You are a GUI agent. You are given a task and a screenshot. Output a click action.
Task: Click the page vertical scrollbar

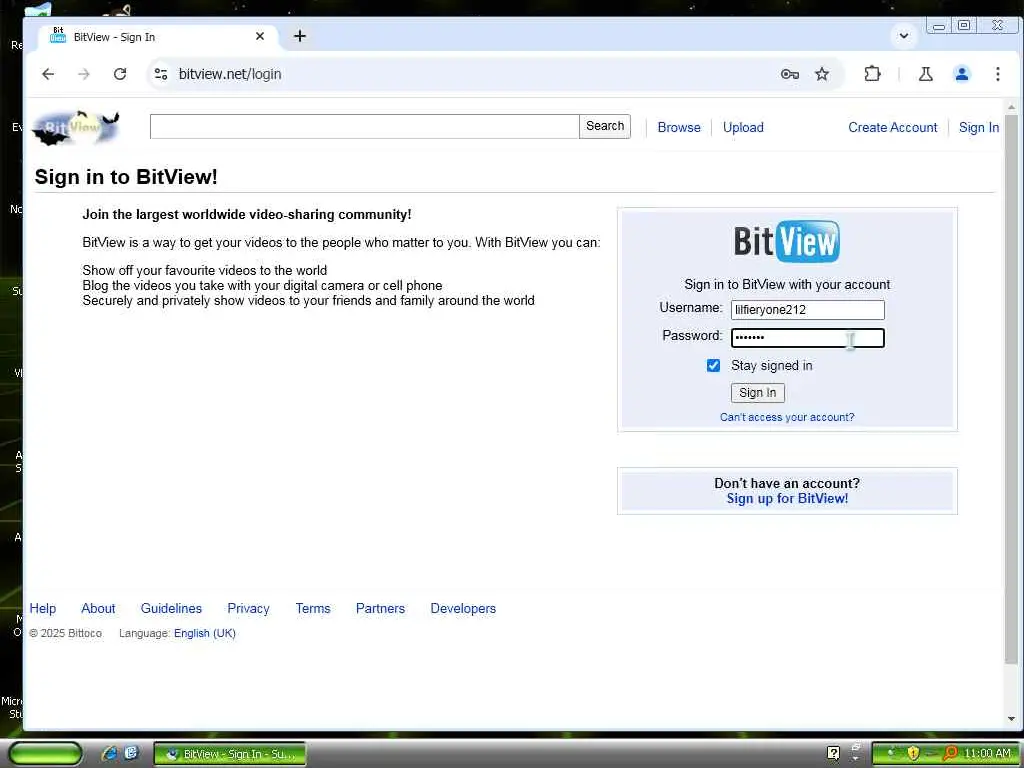(1010, 389)
